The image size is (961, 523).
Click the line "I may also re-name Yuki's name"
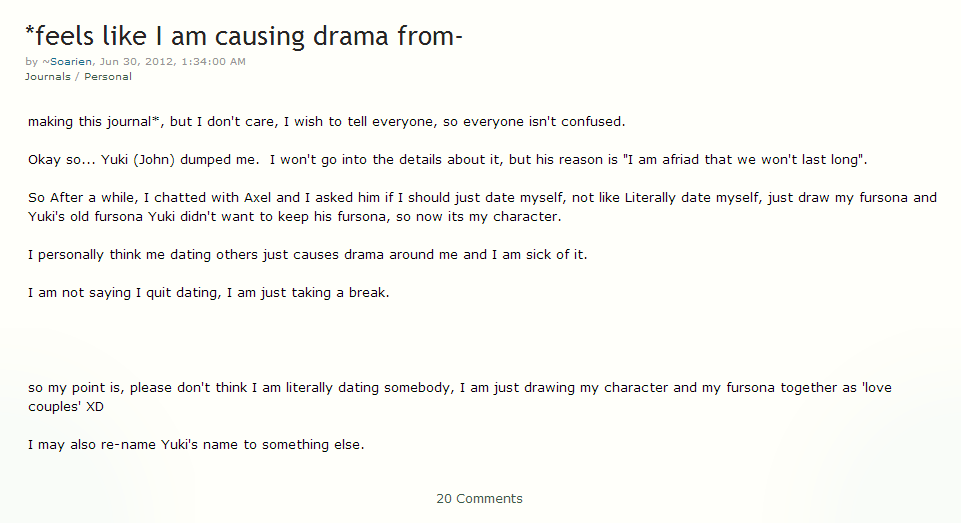(196, 445)
